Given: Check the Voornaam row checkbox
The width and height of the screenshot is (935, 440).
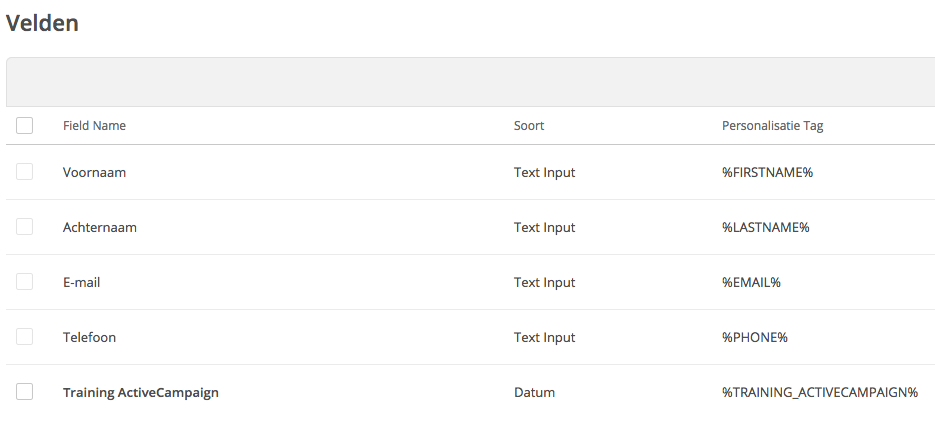Looking at the screenshot, I should coord(25,172).
